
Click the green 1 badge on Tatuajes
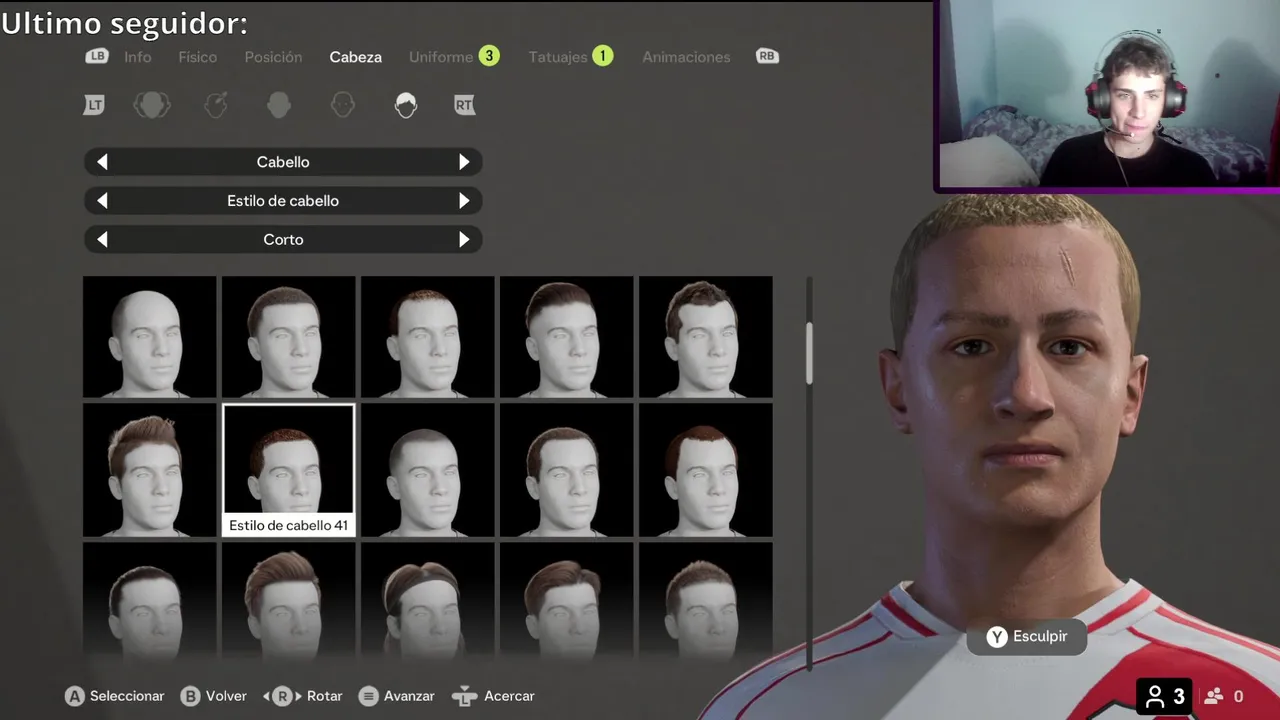[602, 56]
